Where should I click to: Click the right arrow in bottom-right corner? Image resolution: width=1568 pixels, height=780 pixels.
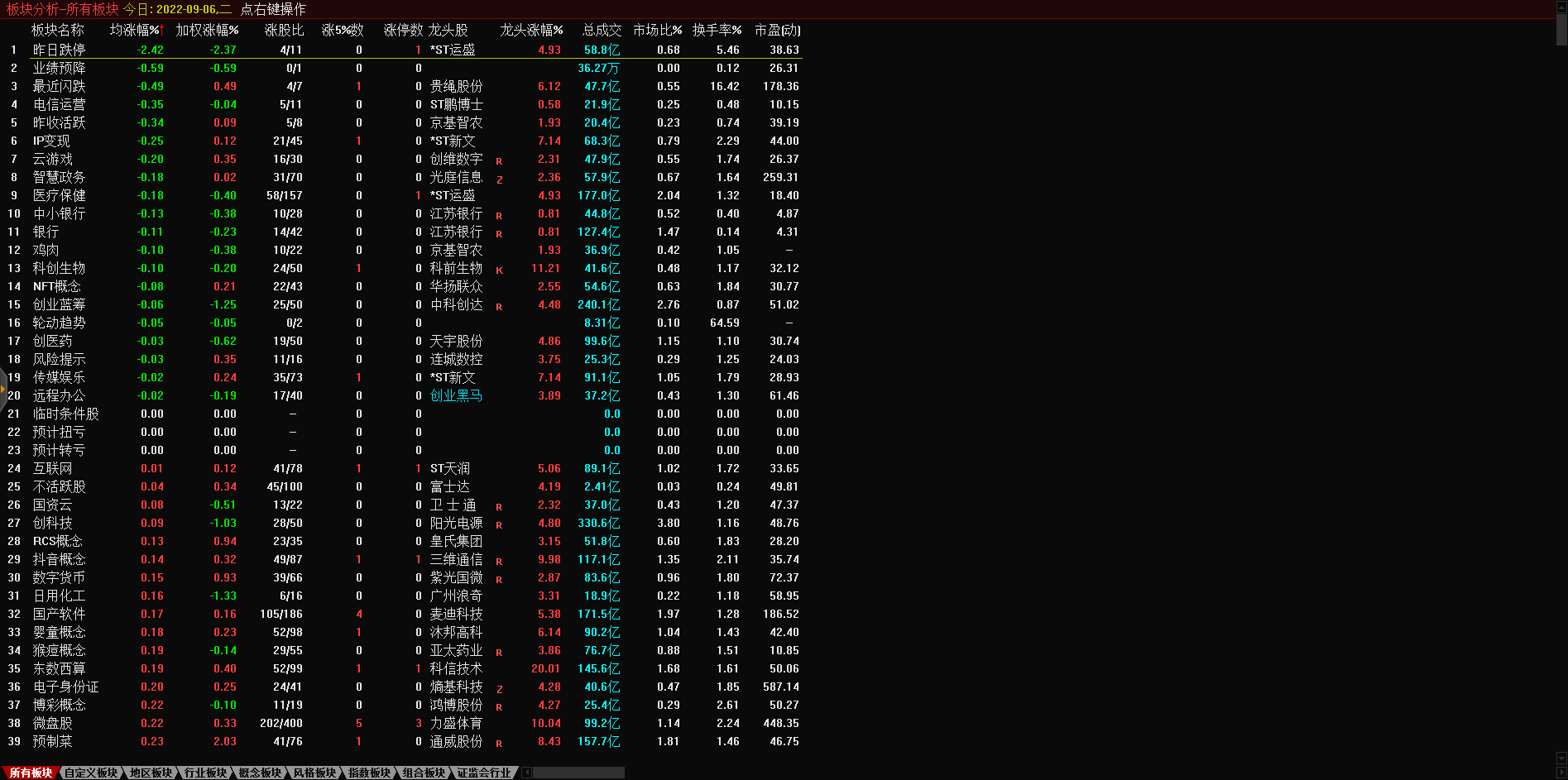click(1561, 773)
